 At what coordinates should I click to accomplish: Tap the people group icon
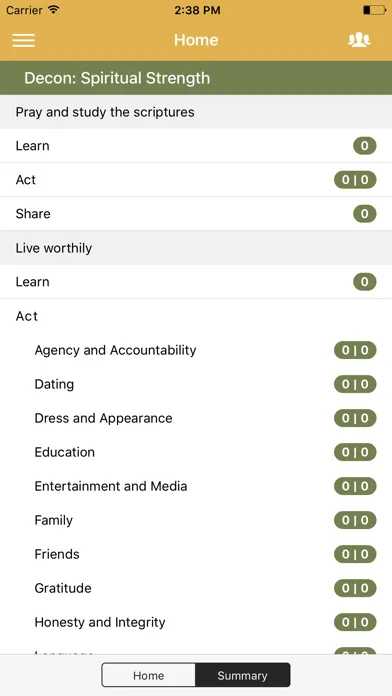point(359,40)
